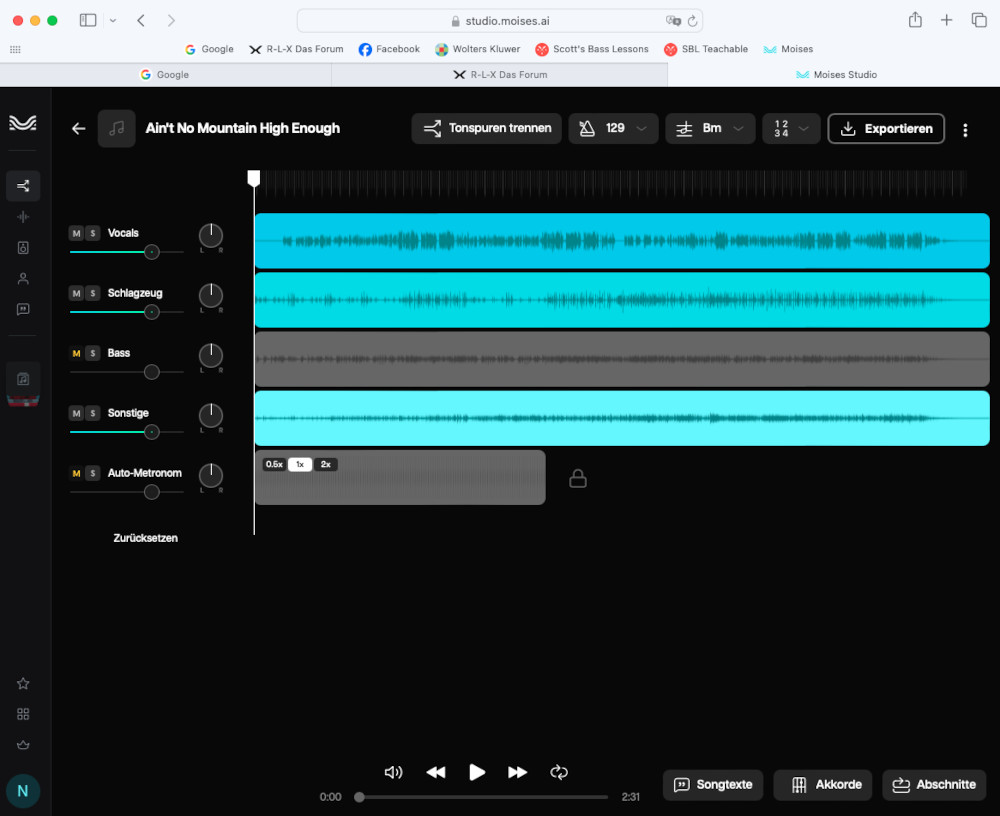Click the back arrow beside song title
The image size is (1000, 816).
[x=78, y=128]
